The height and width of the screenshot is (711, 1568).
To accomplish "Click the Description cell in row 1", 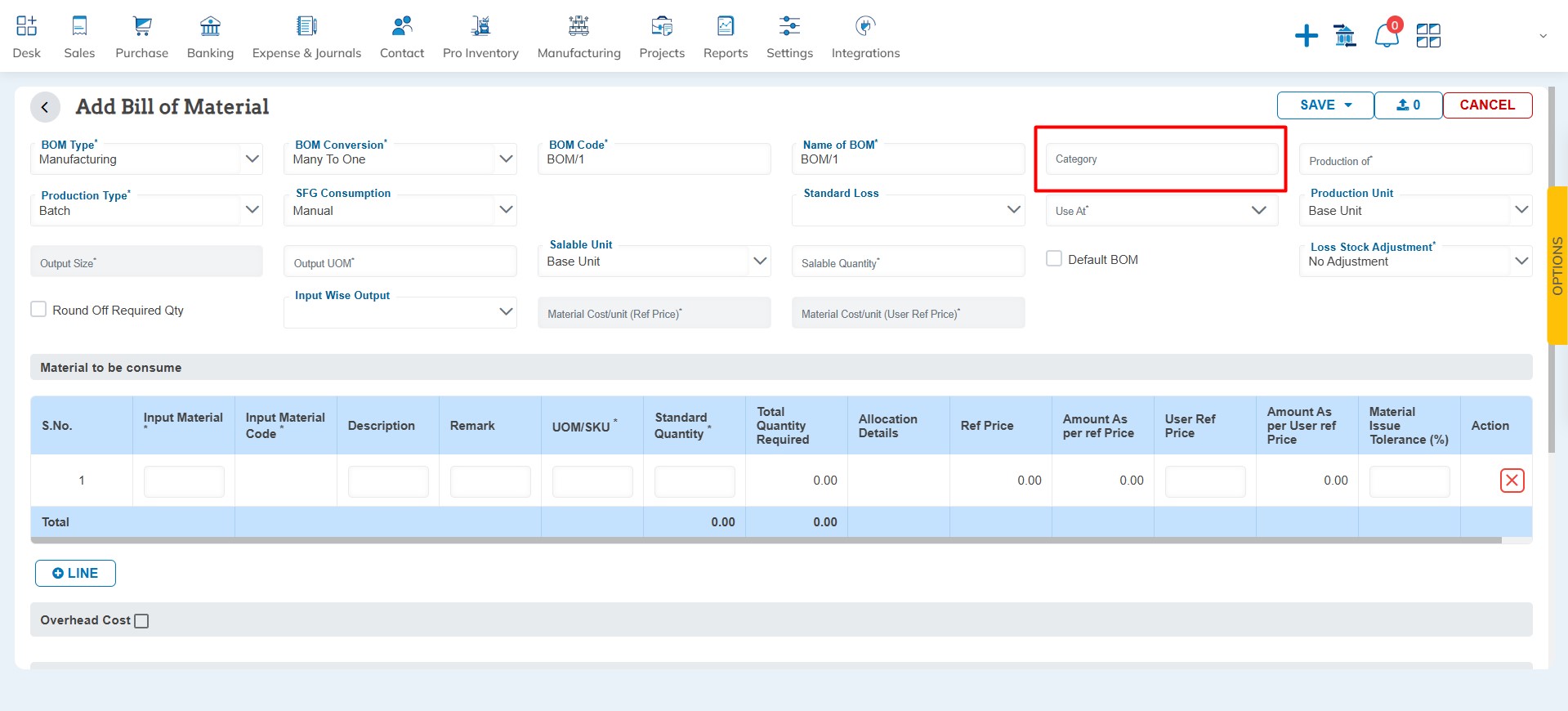I will 388,481.
